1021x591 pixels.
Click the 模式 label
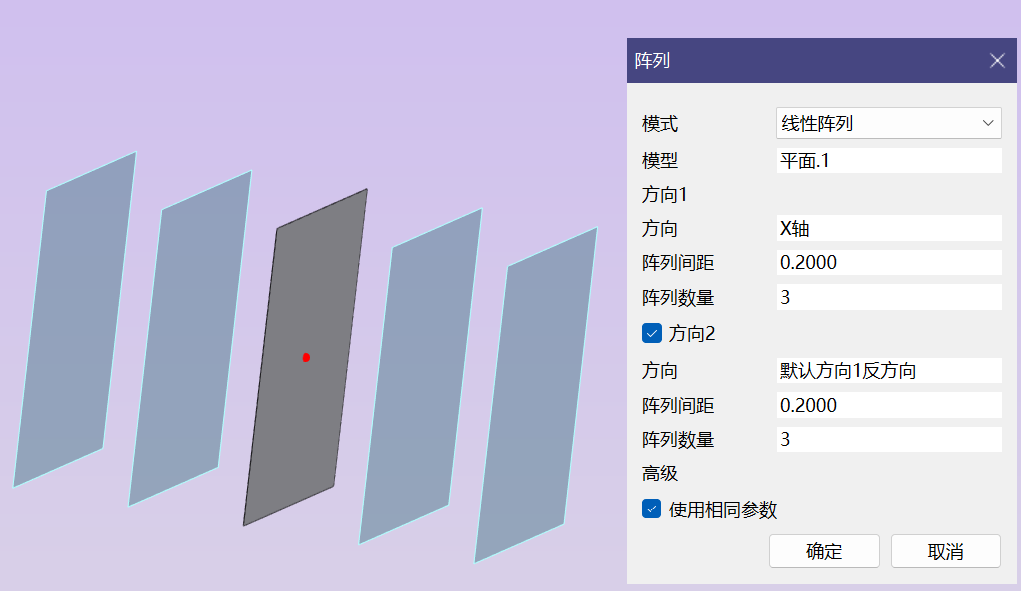(x=660, y=124)
